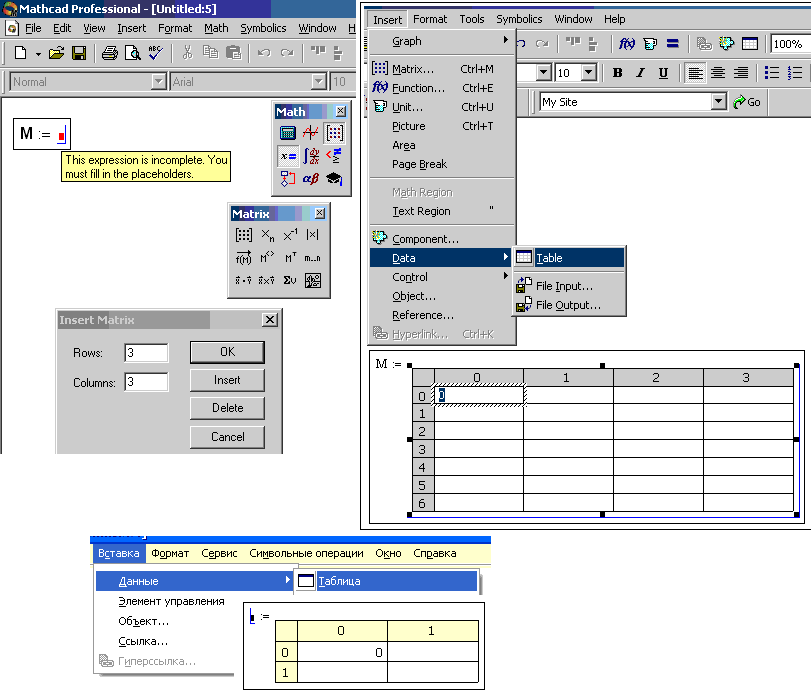Image resolution: width=811 pixels, height=698 pixels.
Task: Toggle numbered list
Action: point(794,73)
